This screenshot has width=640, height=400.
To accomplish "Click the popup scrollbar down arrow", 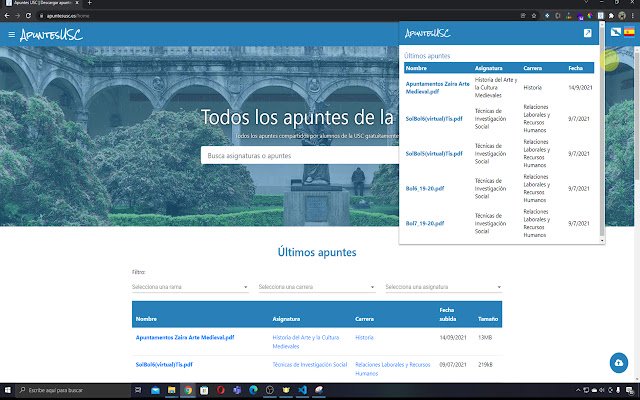I will pyautogui.click(x=602, y=241).
